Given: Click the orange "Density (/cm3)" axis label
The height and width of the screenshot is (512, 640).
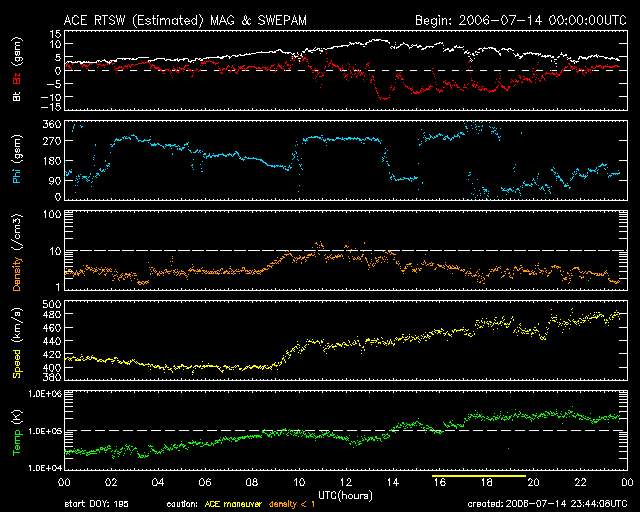Looking at the screenshot, I should click(x=17, y=252).
